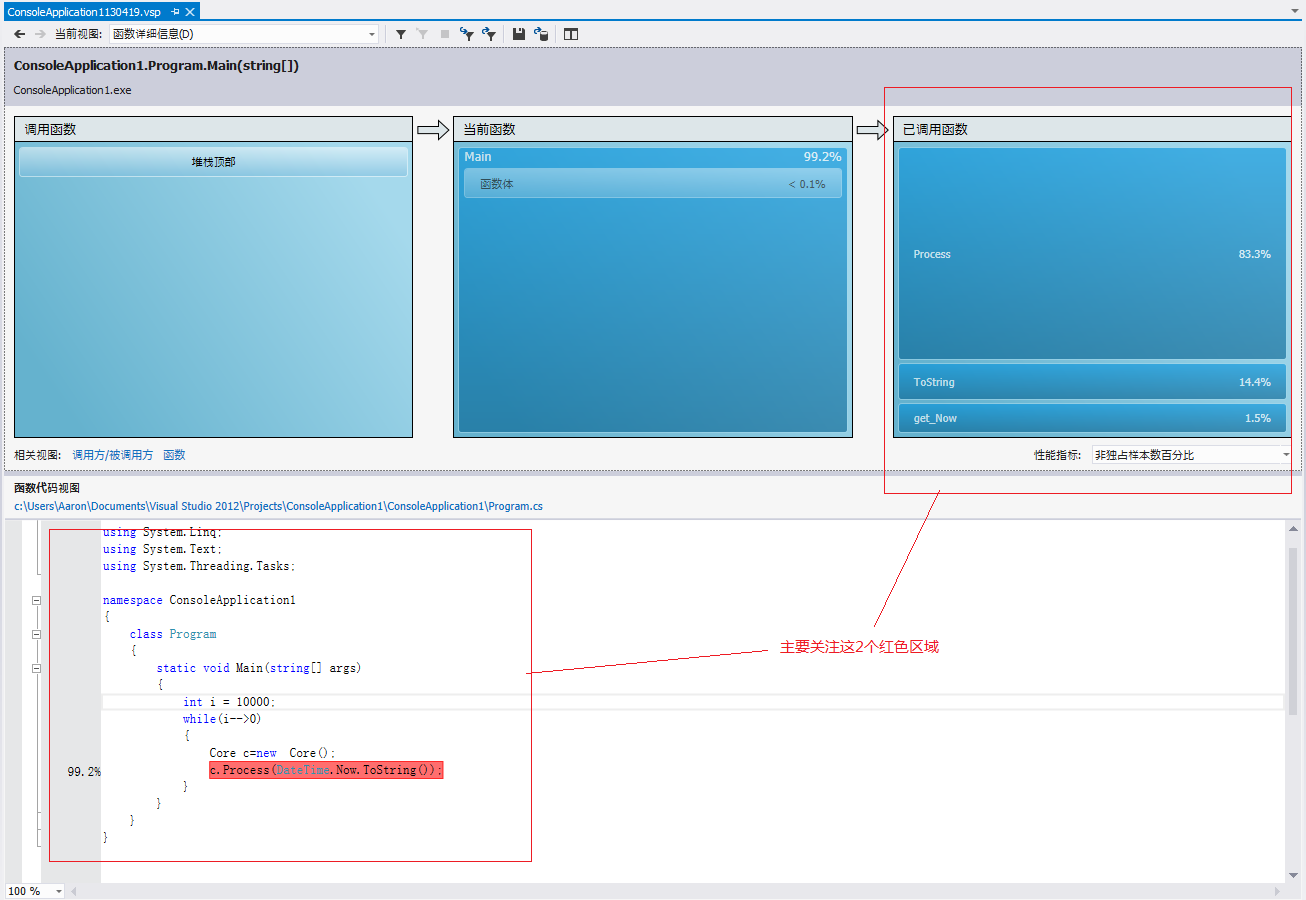This screenshot has height=900, width=1306.
Task: Close the ConsoleApplication1130419.vsp tab
Action: [190, 11]
